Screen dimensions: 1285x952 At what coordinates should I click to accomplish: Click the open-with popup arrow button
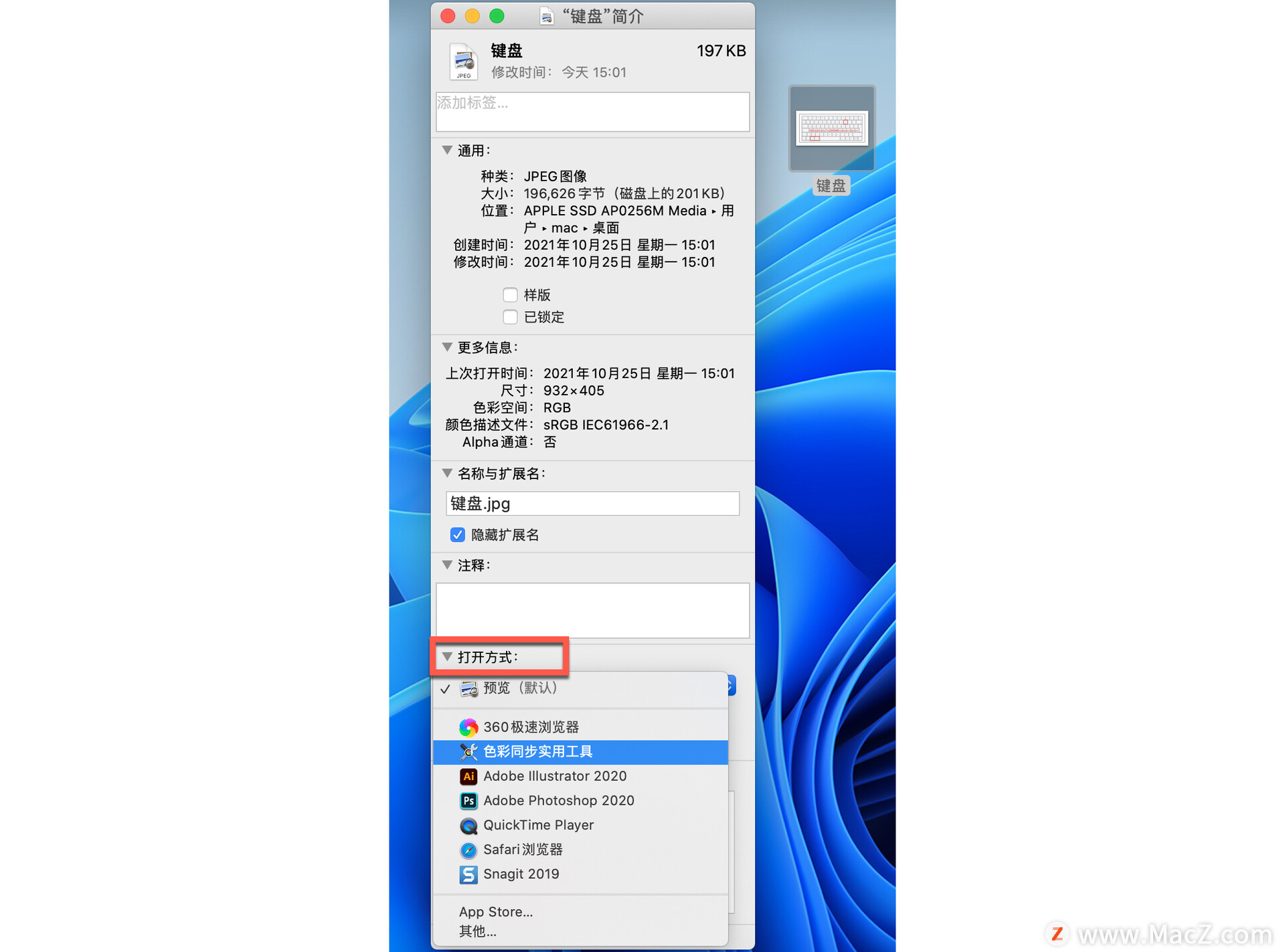(x=732, y=685)
